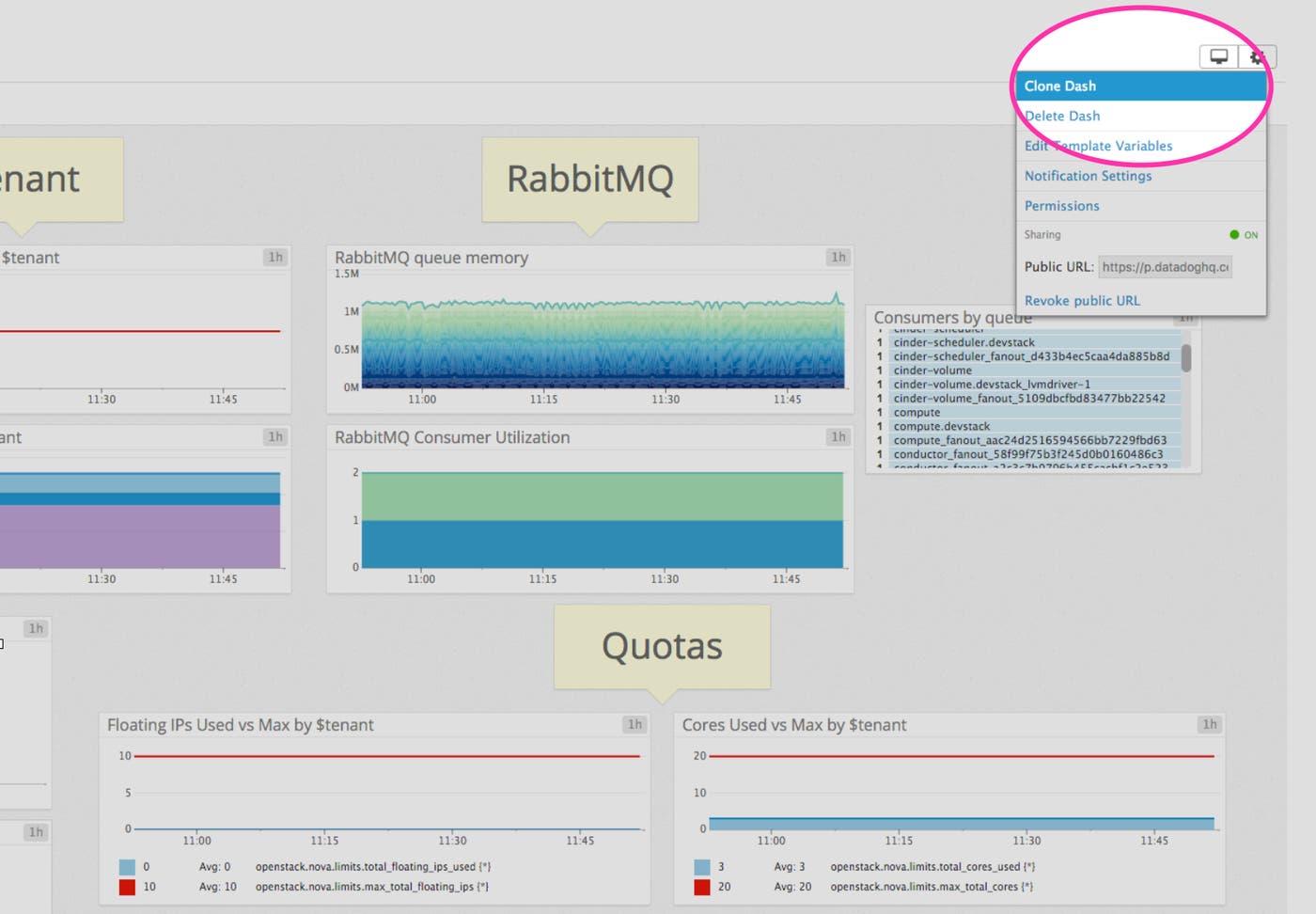The width and height of the screenshot is (1316, 914).
Task: Toggle the Sharing ON indicator
Action: tap(1244, 235)
